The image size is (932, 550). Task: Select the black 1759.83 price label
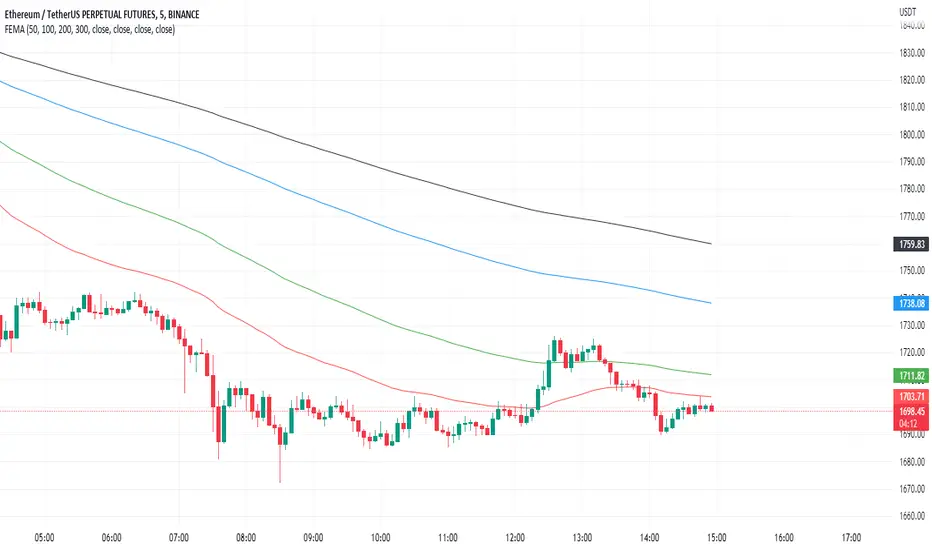point(911,244)
